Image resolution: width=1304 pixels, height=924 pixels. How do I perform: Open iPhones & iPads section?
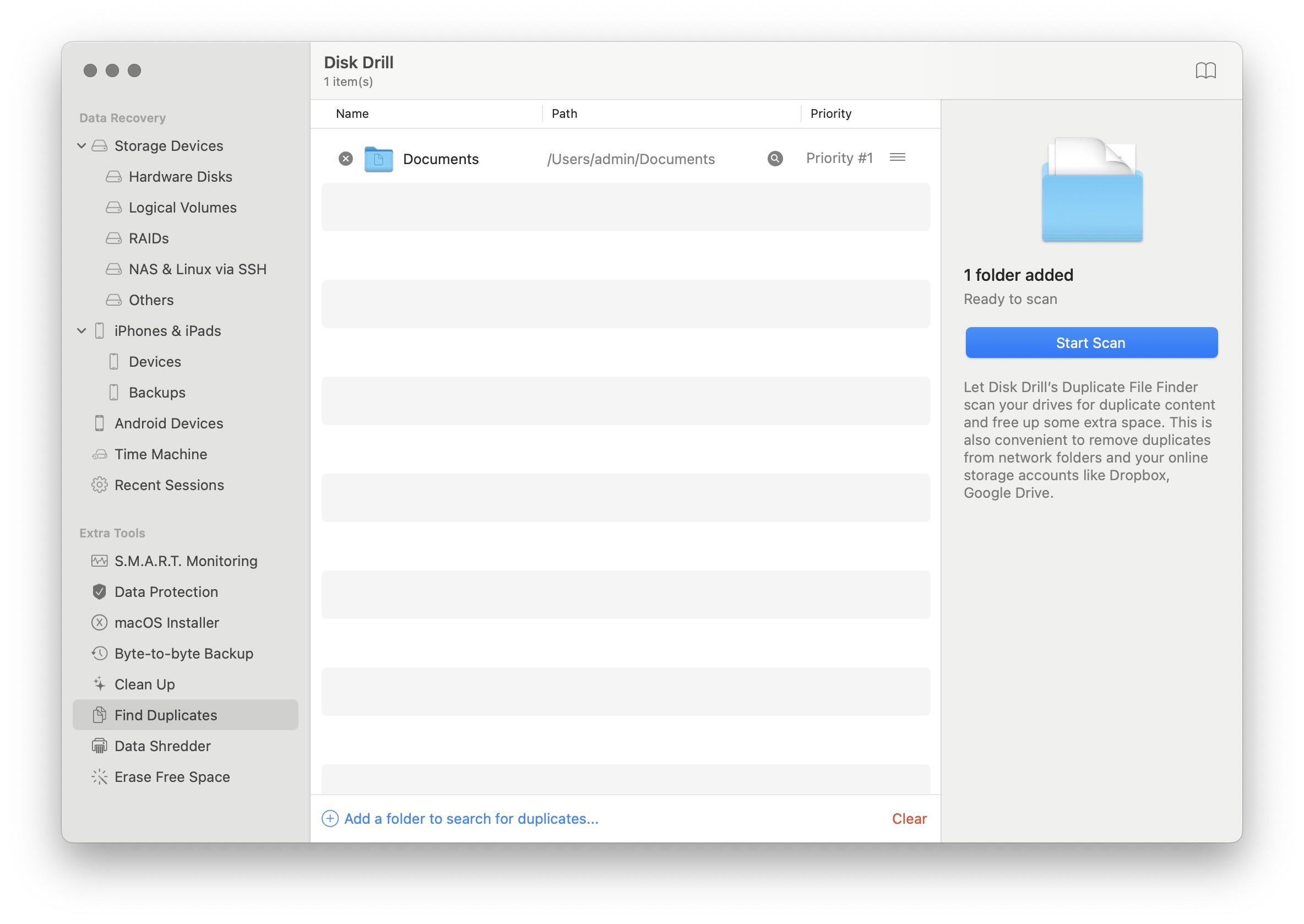[168, 330]
